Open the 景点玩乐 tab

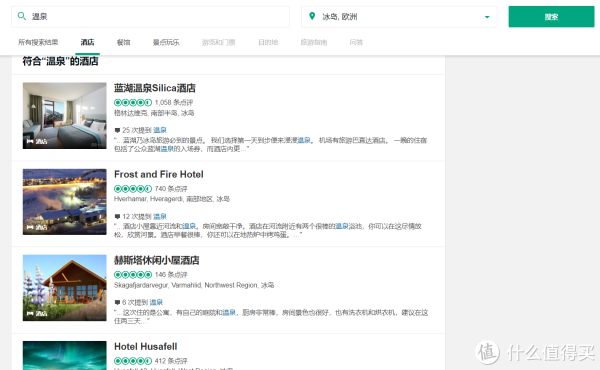166,42
